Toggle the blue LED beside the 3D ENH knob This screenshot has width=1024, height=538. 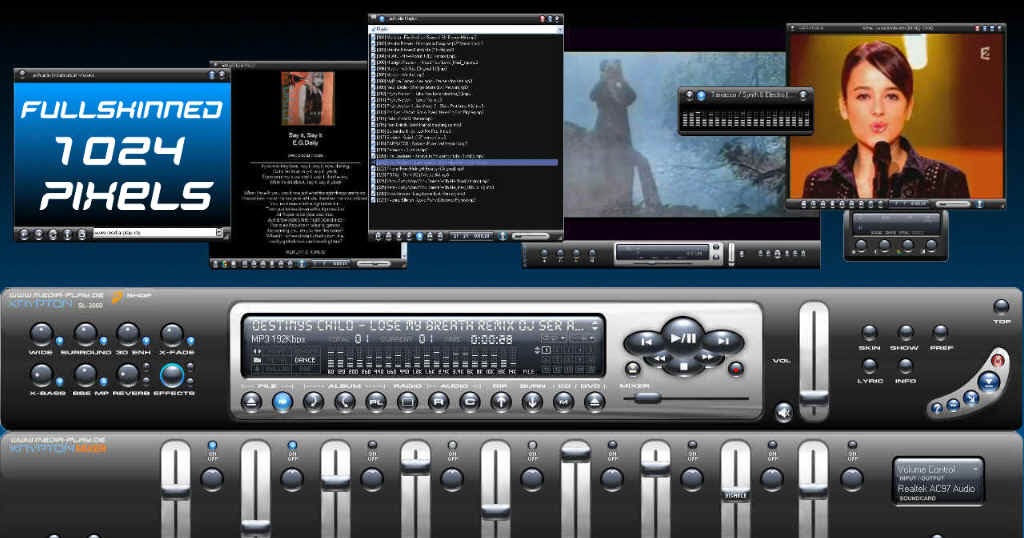(146, 341)
